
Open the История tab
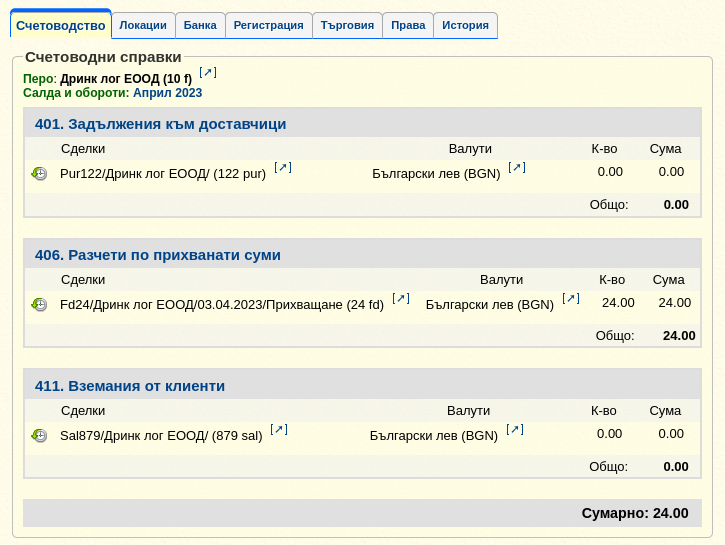coord(465,25)
